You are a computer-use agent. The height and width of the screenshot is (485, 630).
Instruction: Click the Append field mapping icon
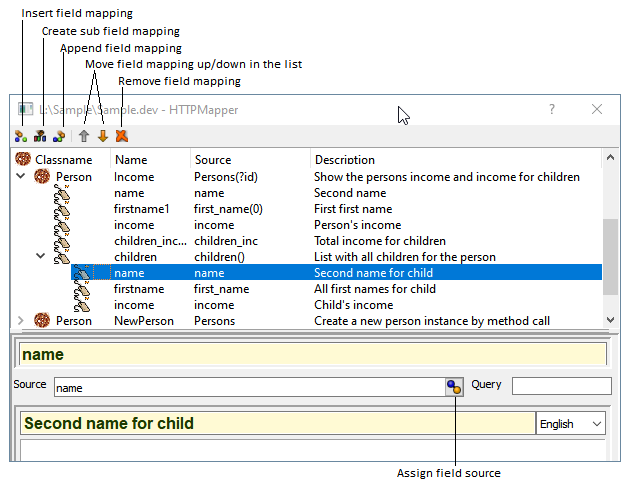coord(59,136)
